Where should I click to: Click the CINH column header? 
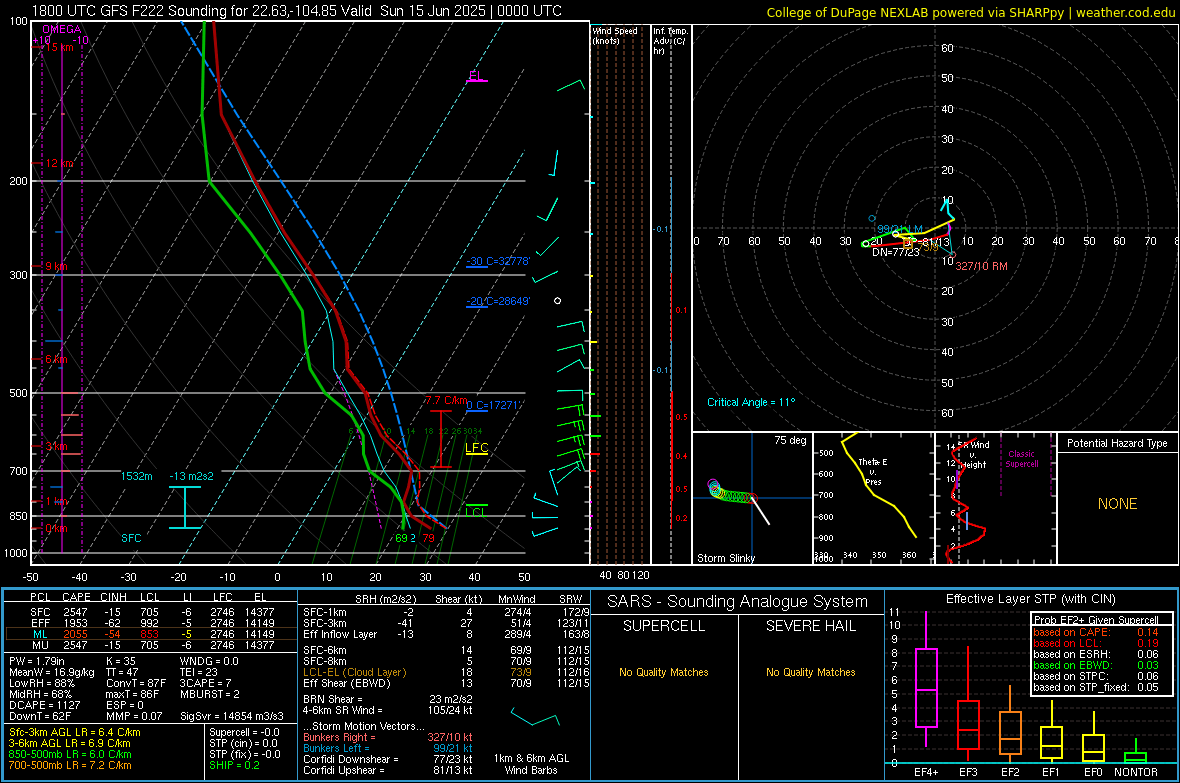pos(114,597)
